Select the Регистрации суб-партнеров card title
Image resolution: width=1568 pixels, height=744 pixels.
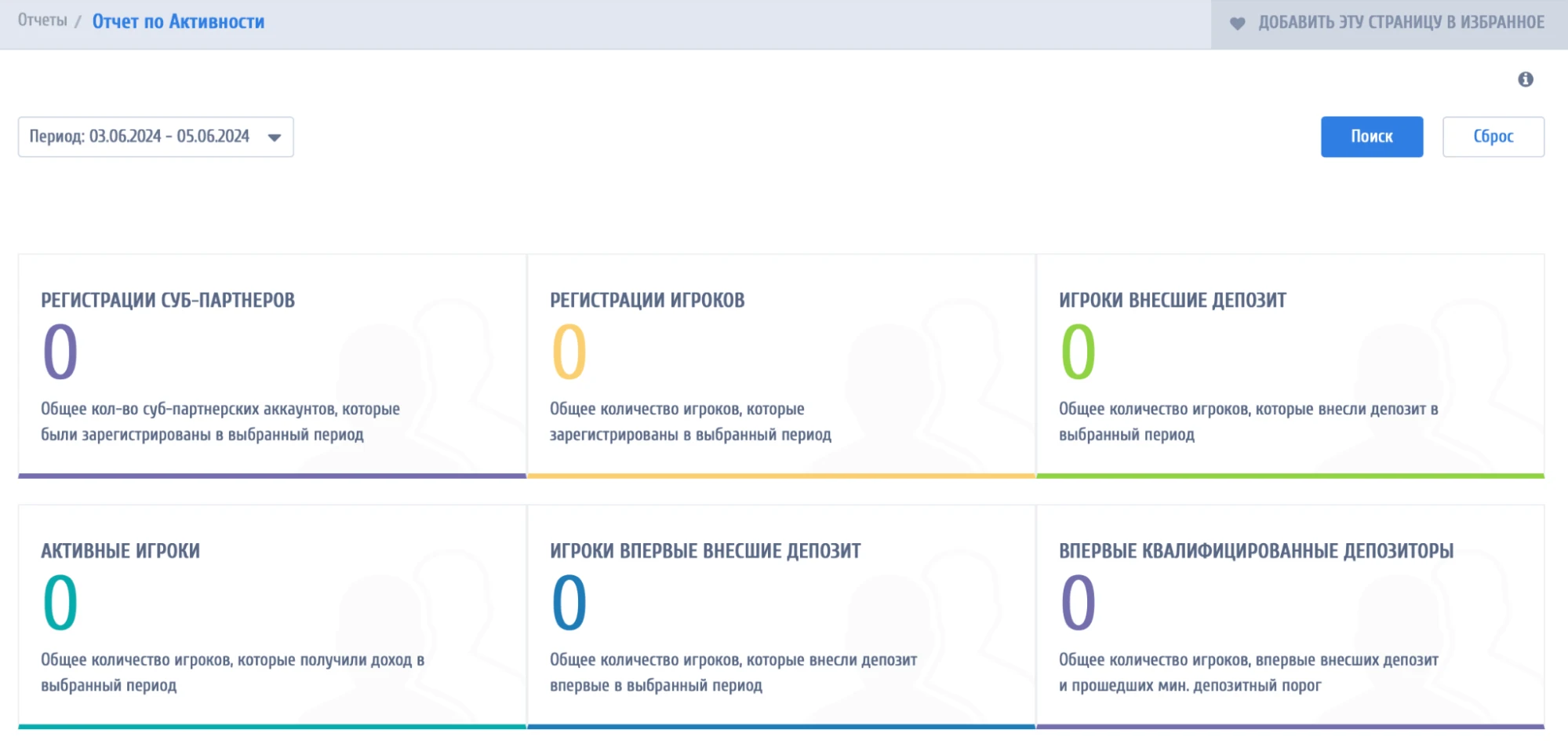click(168, 300)
